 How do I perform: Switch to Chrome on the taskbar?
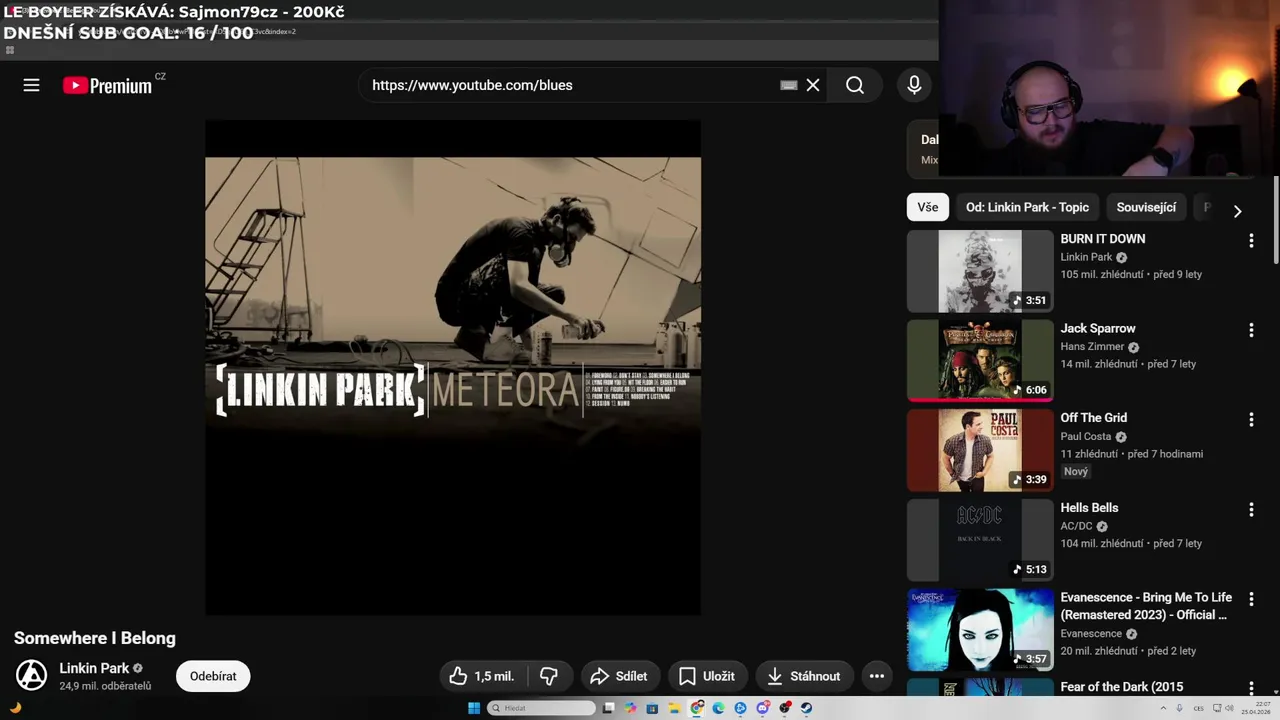[x=696, y=708]
